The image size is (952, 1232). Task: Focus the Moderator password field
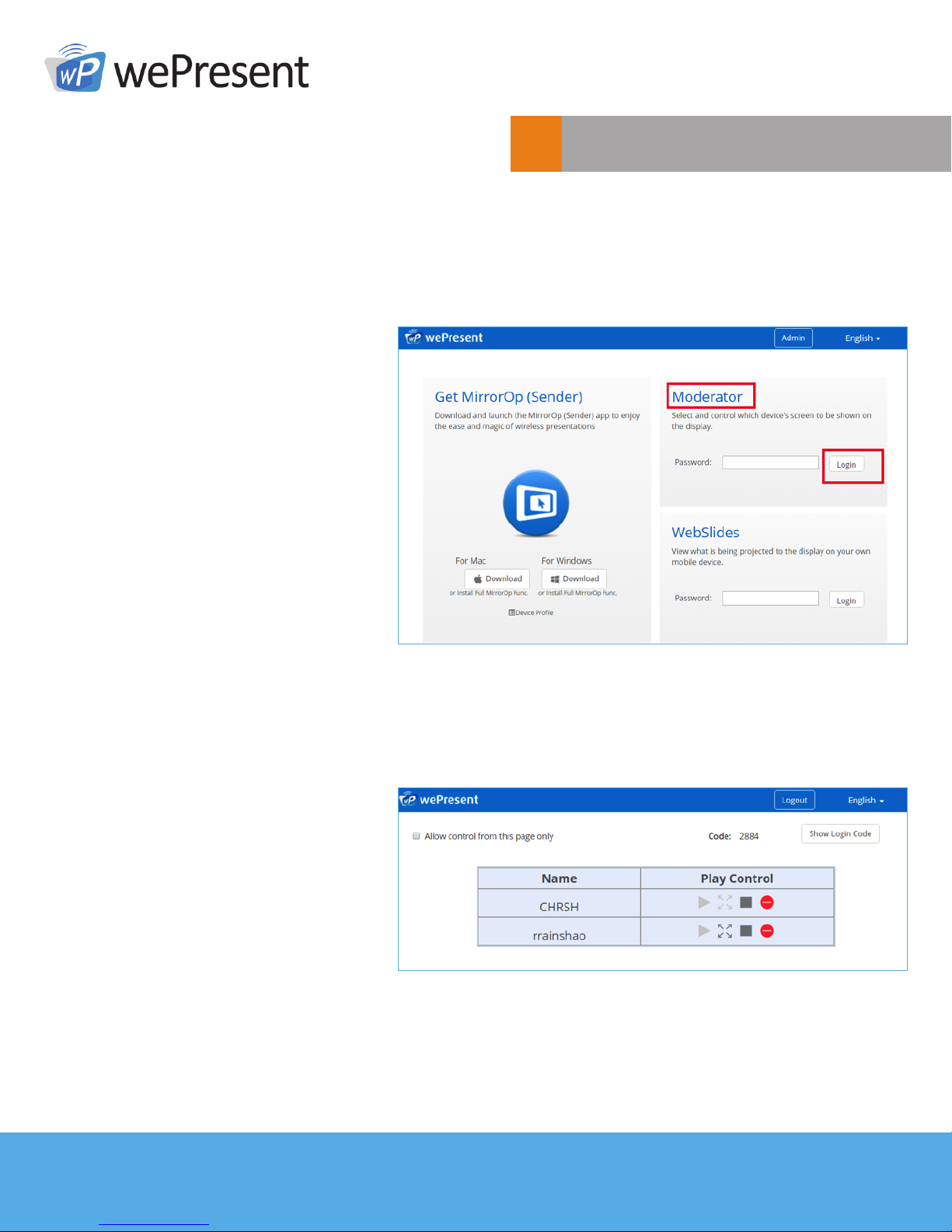tap(770, 462)
